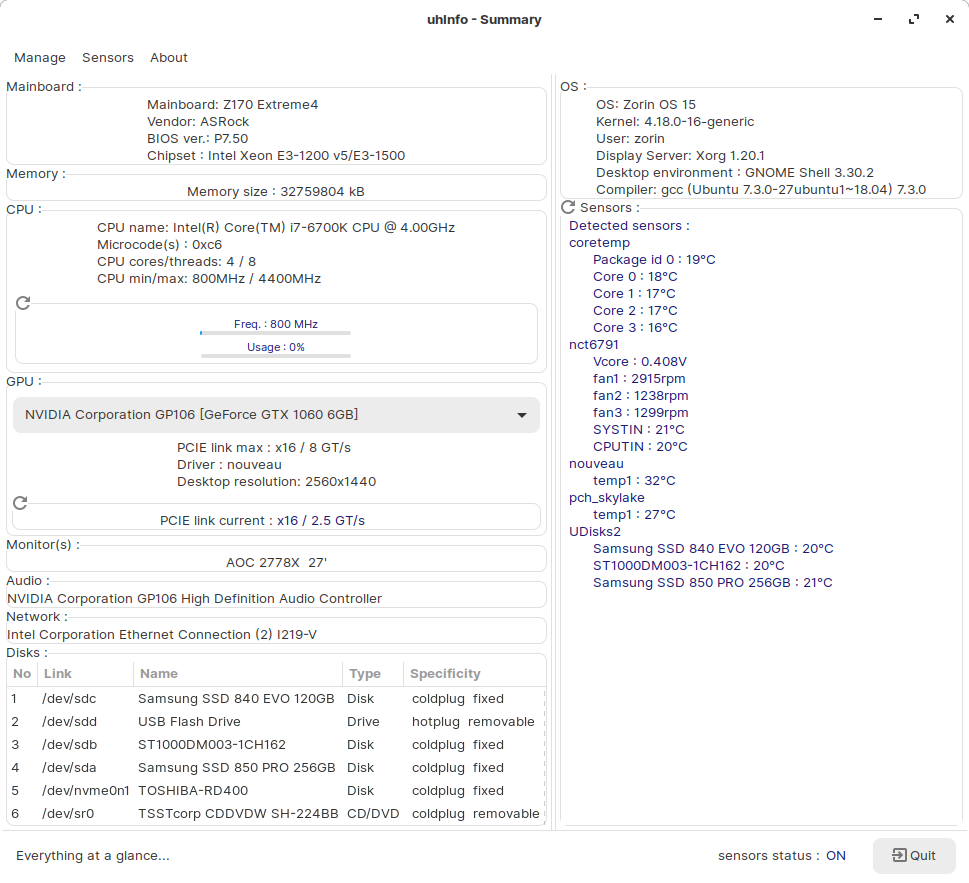Maximize the uhInfo Summary window
This screenshot has height=883, width=969.
point(914,19)
